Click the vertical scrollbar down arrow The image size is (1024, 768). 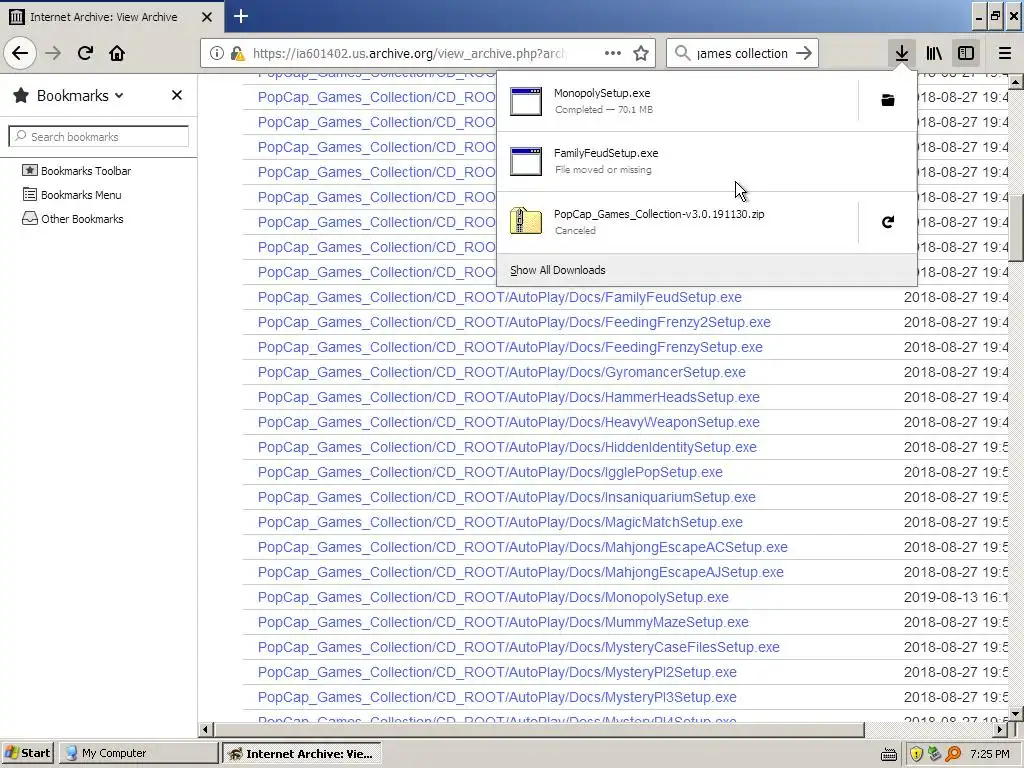pos(1016,714)
